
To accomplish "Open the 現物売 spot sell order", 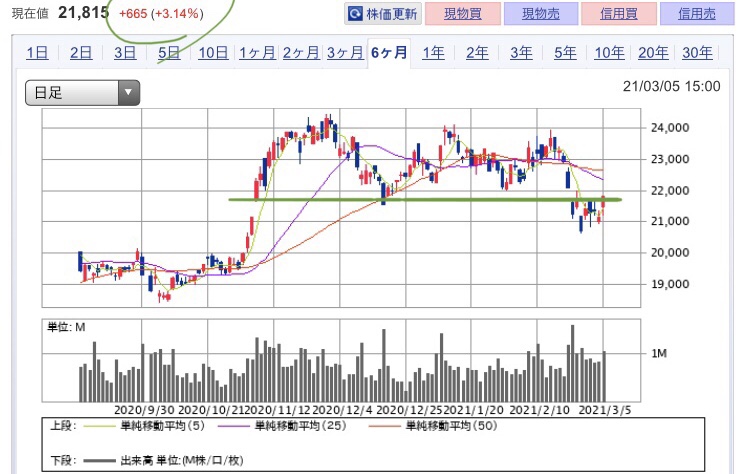I will (x=541, y=14).
